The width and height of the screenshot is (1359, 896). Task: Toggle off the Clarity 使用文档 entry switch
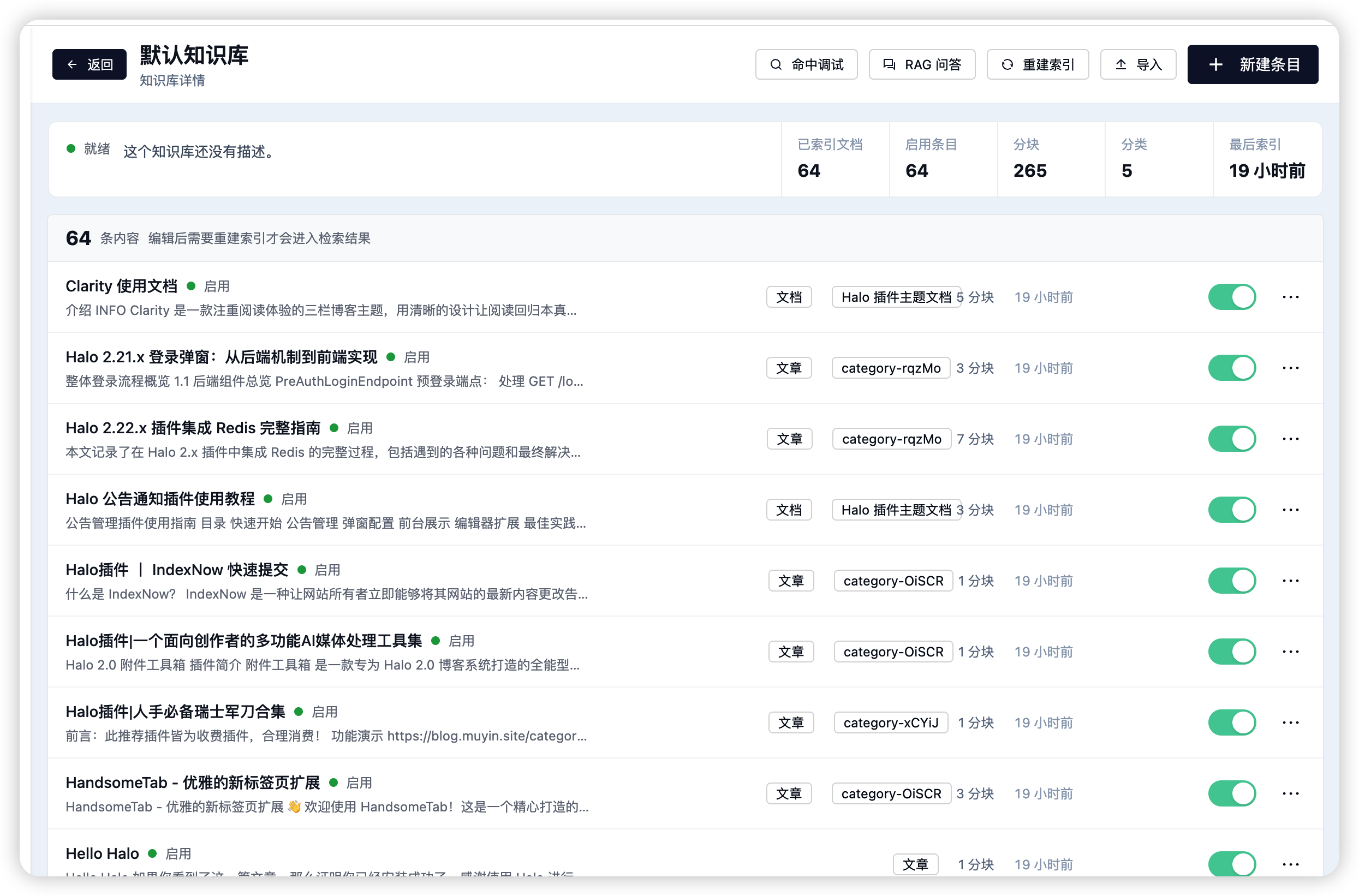(x=1231, y=297)
